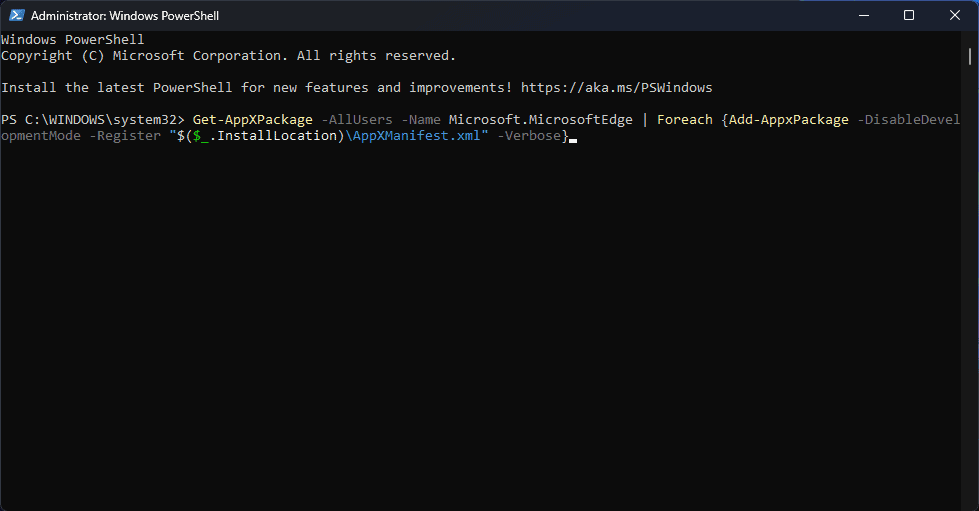Click the Get-AppXPackage command text

tap(252, 120)
